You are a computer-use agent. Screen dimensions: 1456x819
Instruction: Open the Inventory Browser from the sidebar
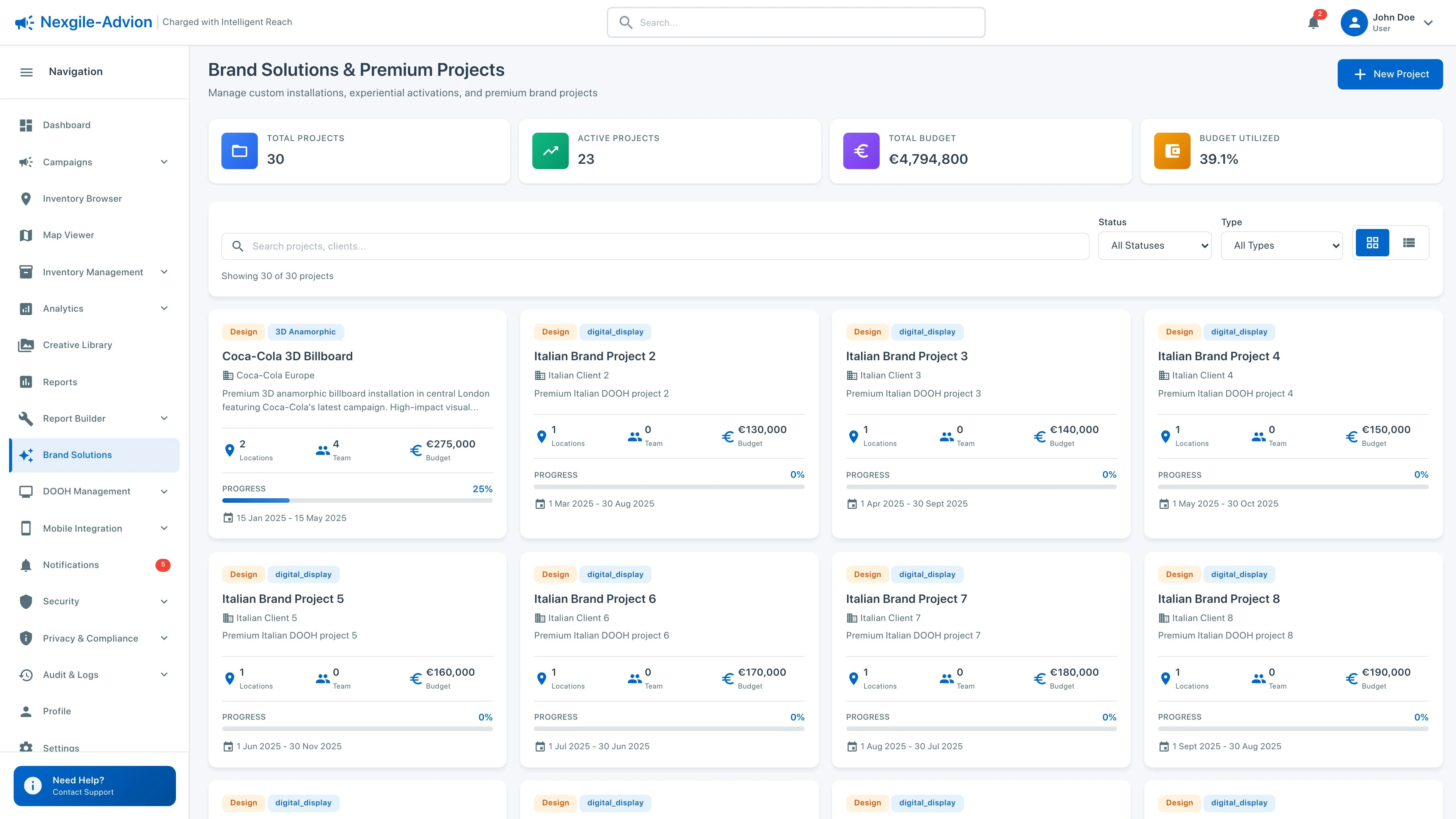click(x=82, y=198)
